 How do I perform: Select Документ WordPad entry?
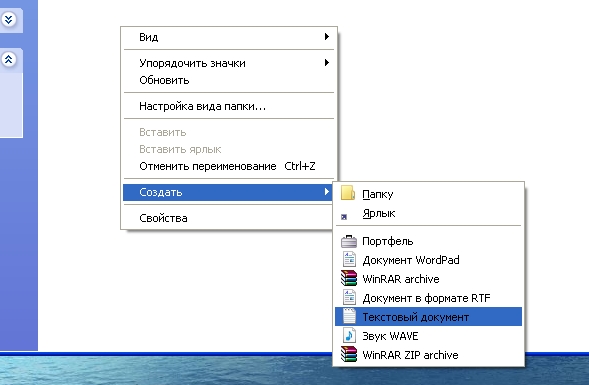[x=428, y=260]
